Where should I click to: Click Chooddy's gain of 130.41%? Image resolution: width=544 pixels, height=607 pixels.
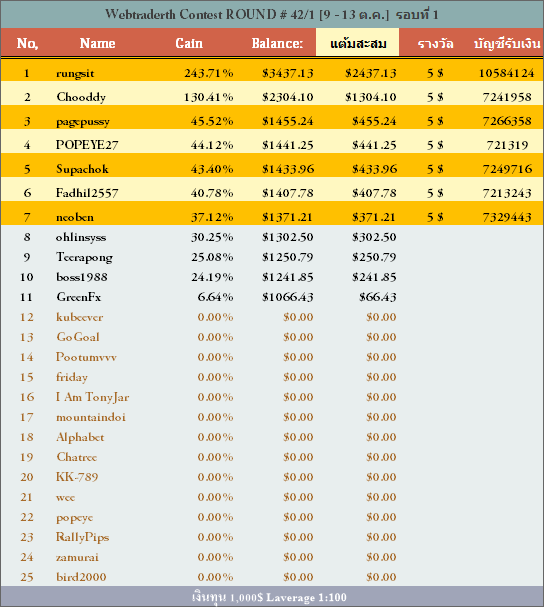(x=208, y=97)
